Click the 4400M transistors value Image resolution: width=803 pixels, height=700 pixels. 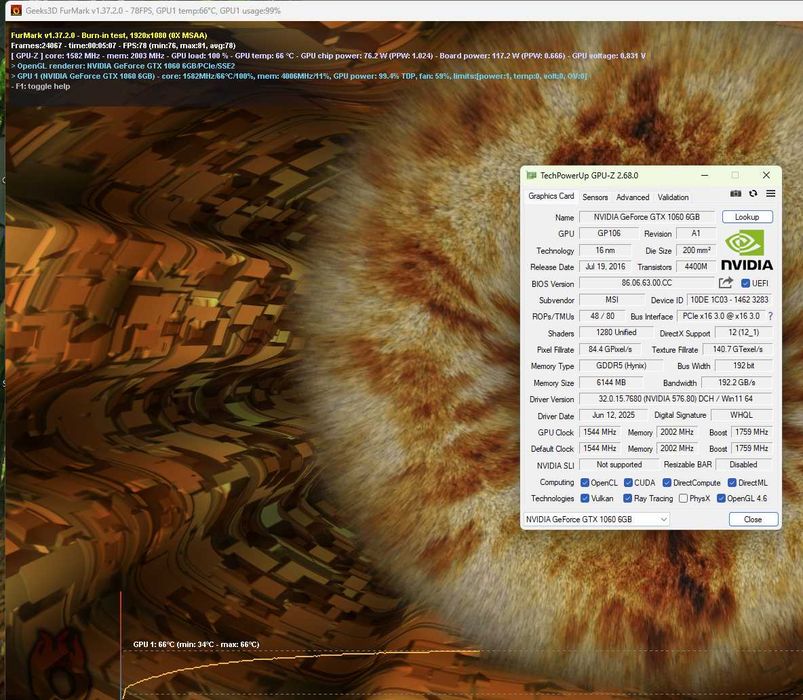(x=696, y=266)
